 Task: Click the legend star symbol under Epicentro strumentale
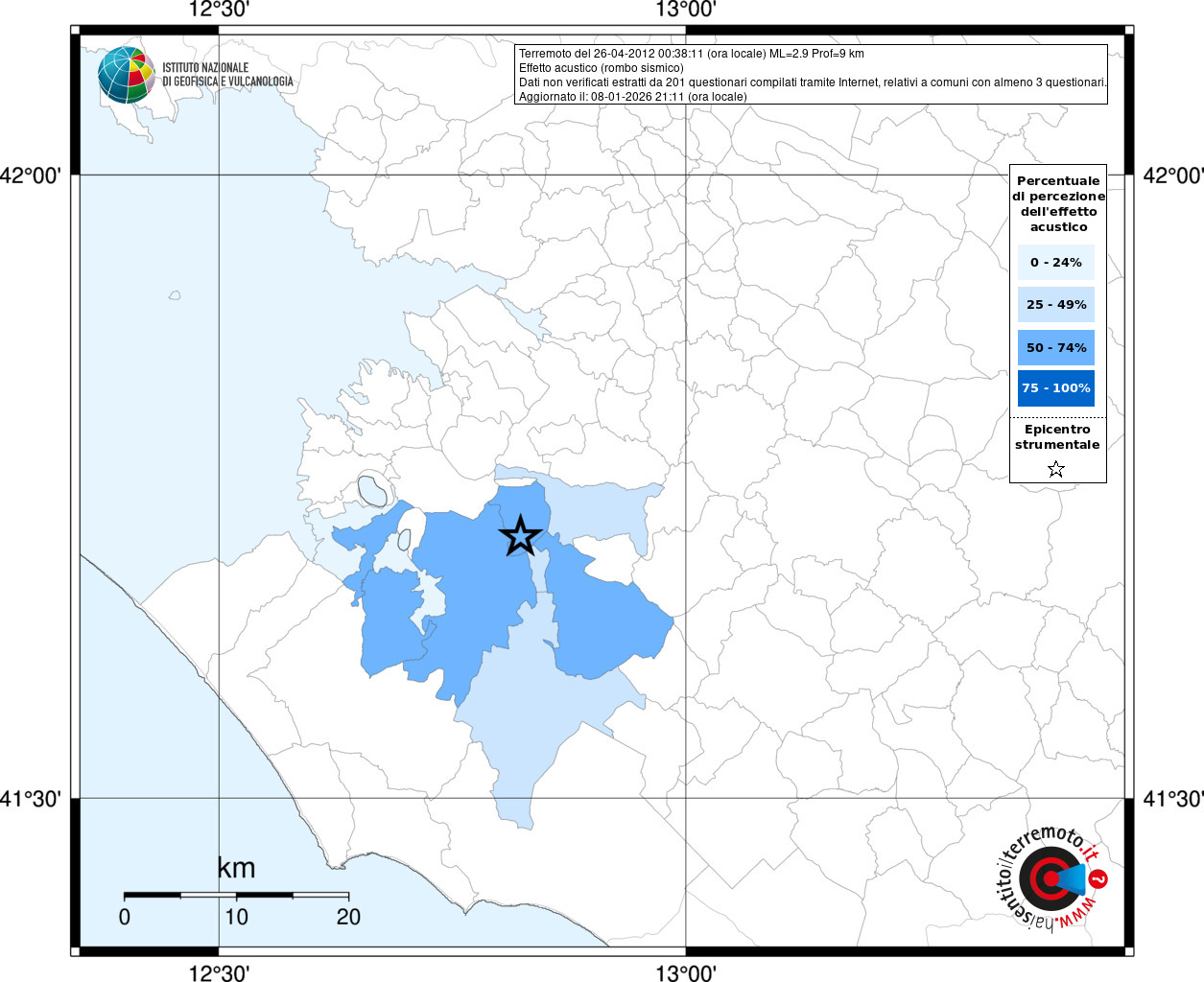(x=1056, y=469)
